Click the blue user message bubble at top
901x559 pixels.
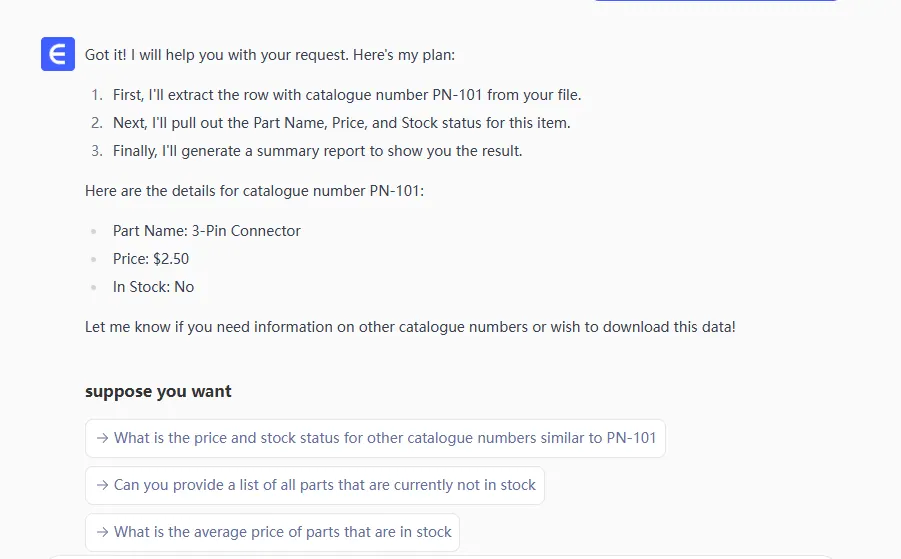pyautogui.click(x=715, y=1)
